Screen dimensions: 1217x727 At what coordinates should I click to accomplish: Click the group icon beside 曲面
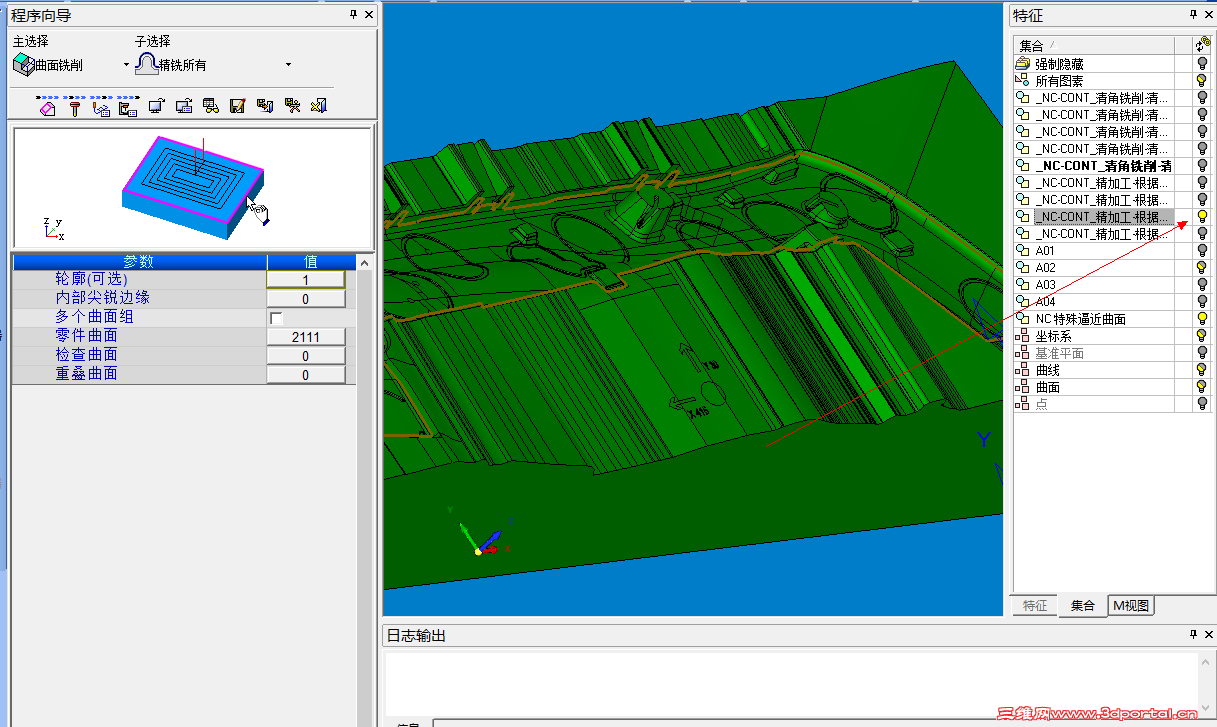click(1022, 386)
